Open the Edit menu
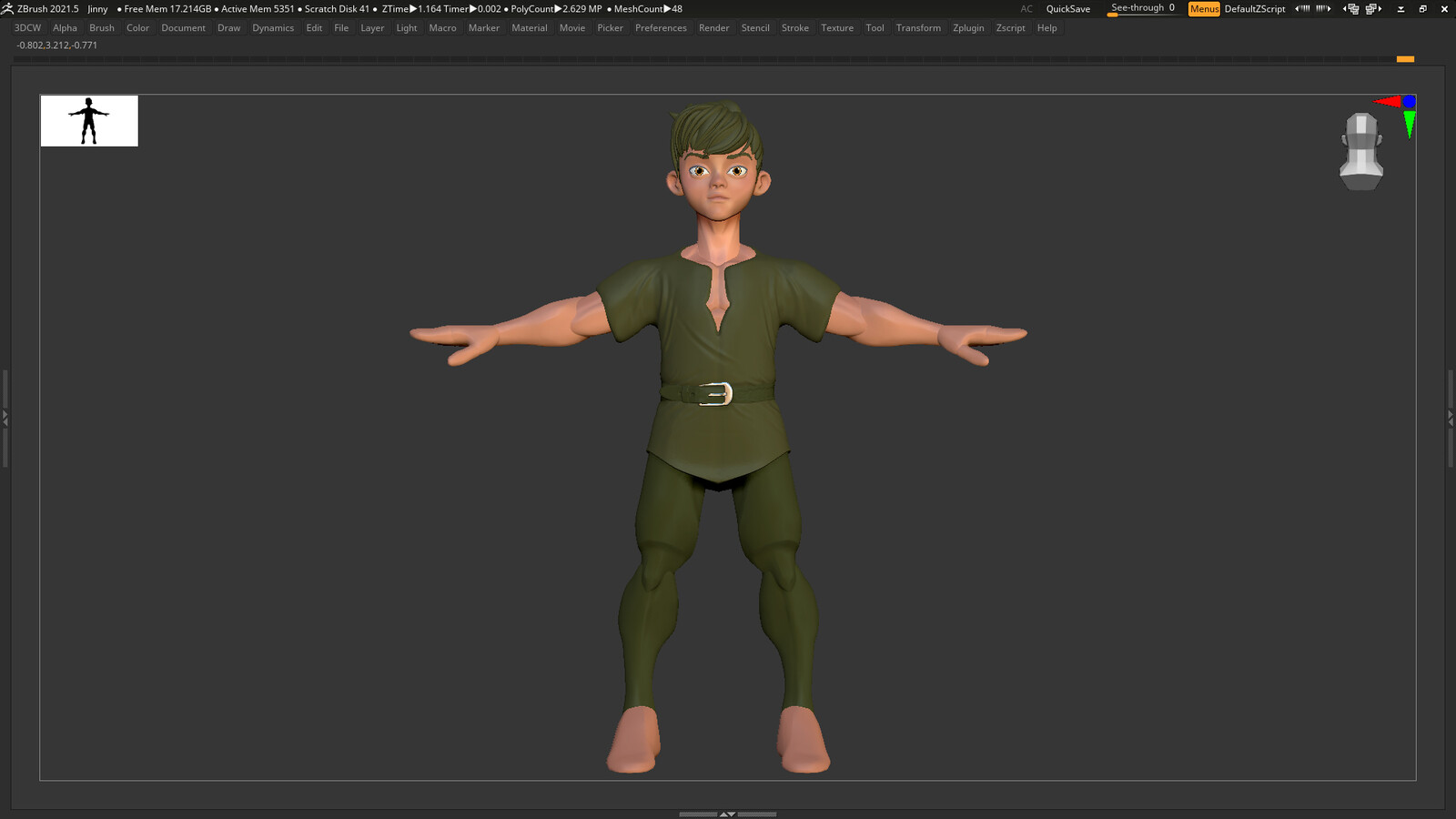Image resolution: width=1456 pixels, height=819 pixels. tap(314, 28)
